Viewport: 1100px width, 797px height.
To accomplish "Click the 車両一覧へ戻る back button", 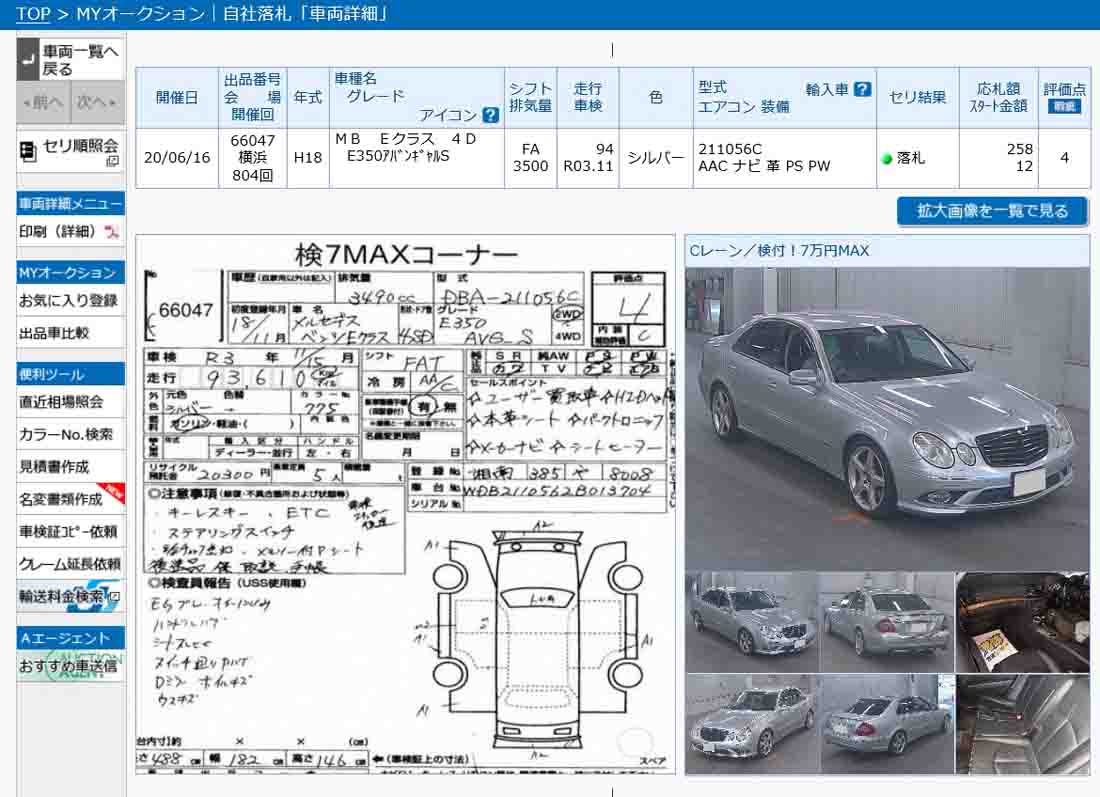I will point(71,60).
